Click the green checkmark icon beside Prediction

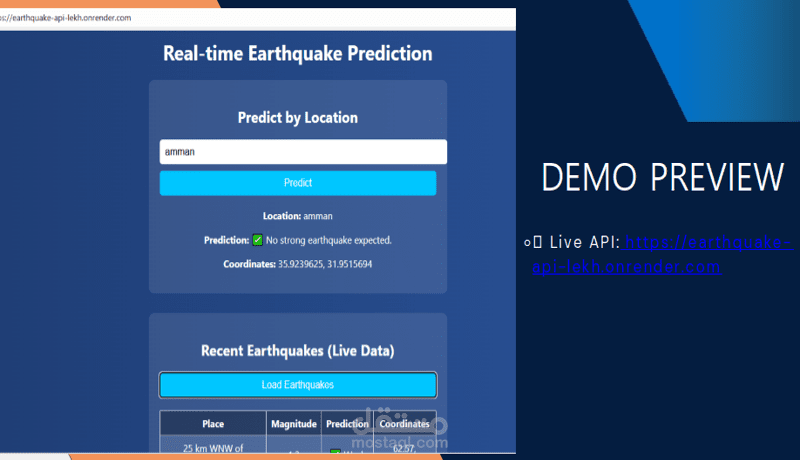pos(258,240)
